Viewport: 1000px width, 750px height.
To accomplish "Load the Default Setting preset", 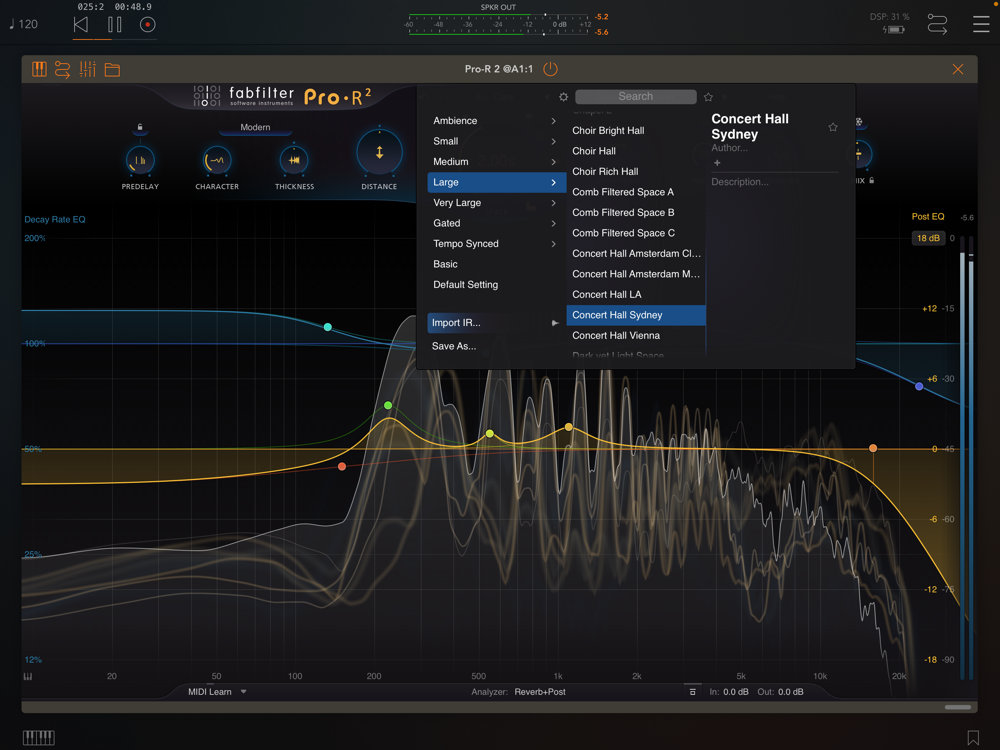I will (496, 284).
